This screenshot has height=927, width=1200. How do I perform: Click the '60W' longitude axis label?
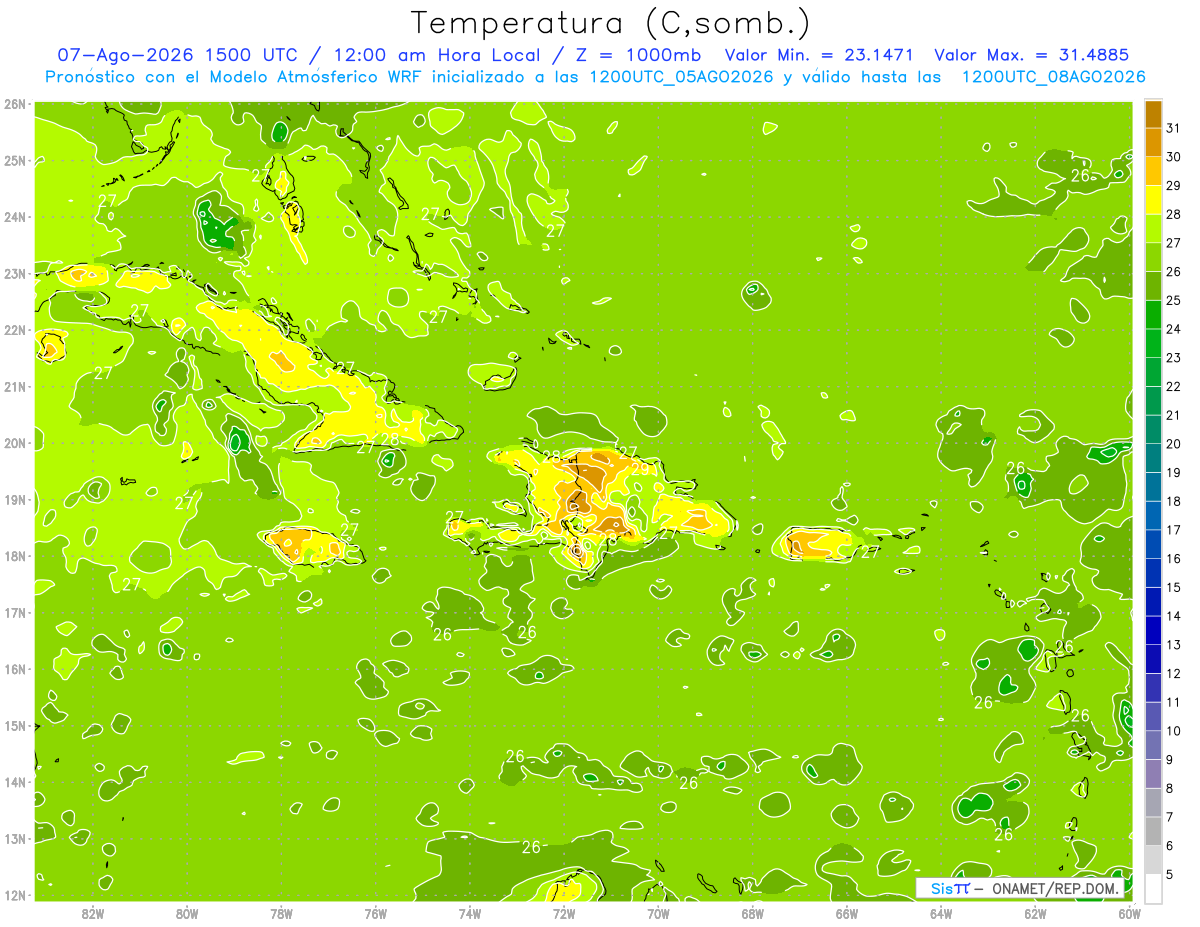(1129, 913)
